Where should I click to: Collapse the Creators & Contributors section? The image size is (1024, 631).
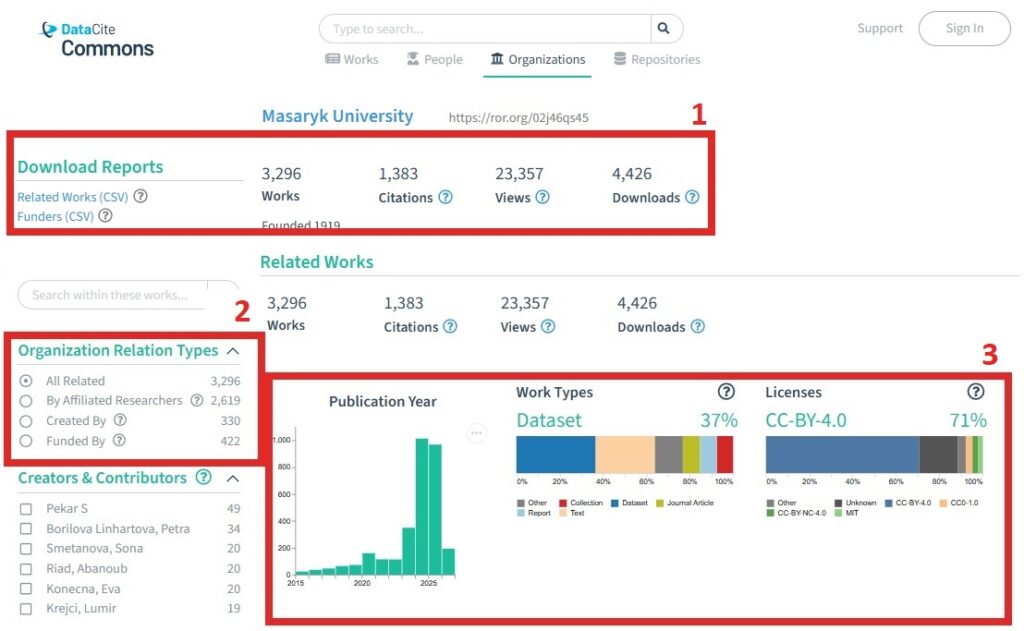(x=233, y=478)
